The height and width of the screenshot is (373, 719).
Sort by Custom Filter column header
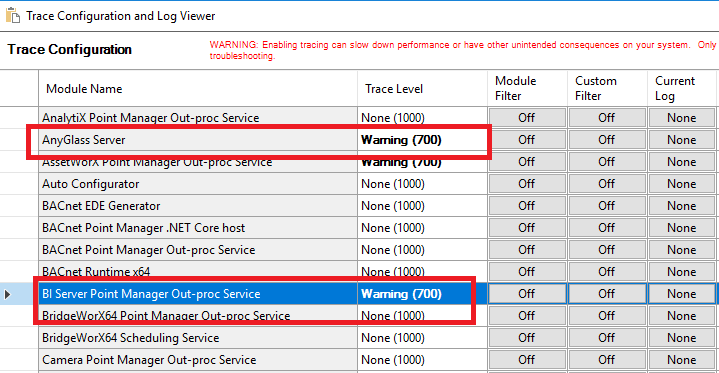coord(607,89)
